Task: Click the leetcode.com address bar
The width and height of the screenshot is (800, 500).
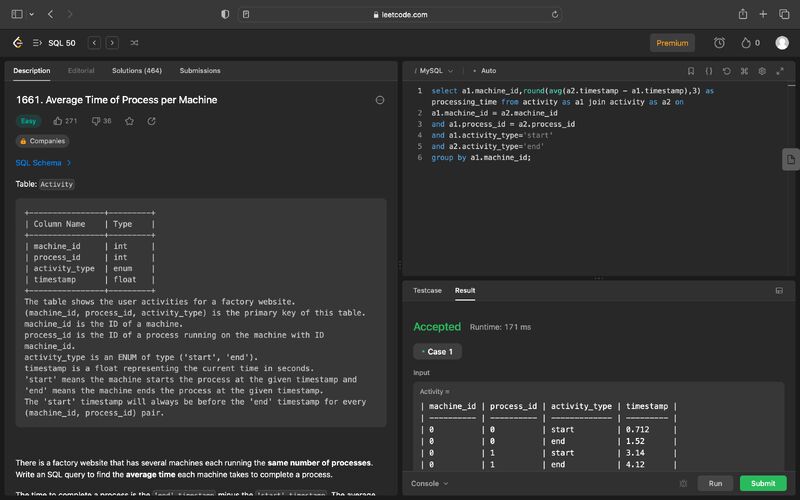Action: (x=401, y=14)
